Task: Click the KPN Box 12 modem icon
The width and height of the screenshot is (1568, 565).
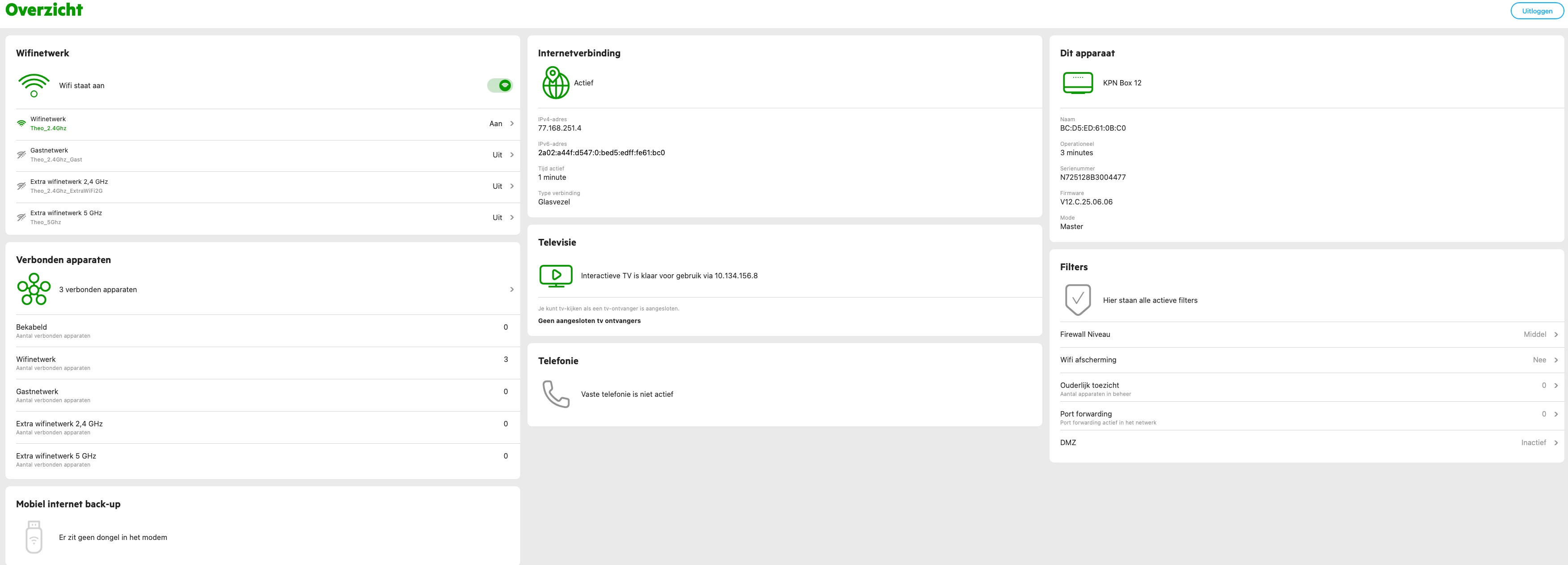Action: pyautogui.click(x=1077, y=83)
